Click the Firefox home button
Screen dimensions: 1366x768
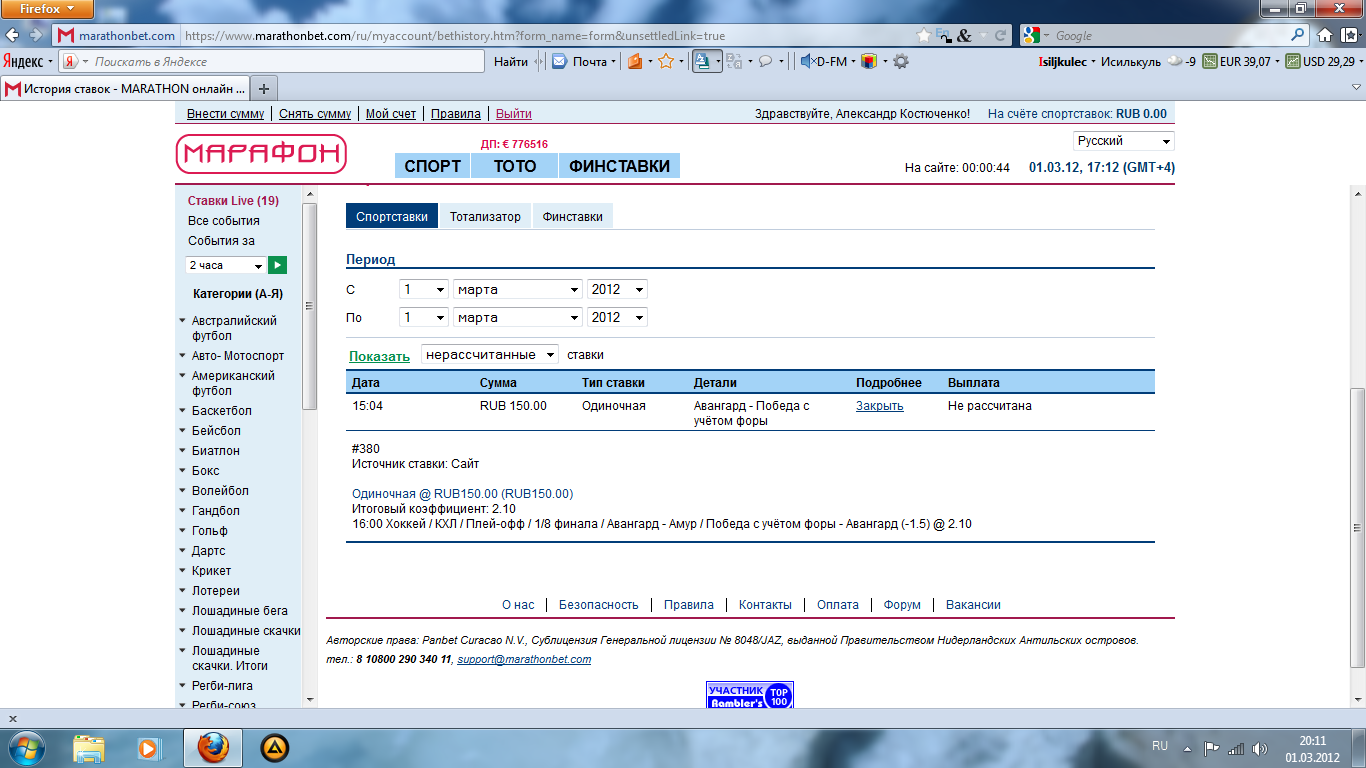[1323, 35]
